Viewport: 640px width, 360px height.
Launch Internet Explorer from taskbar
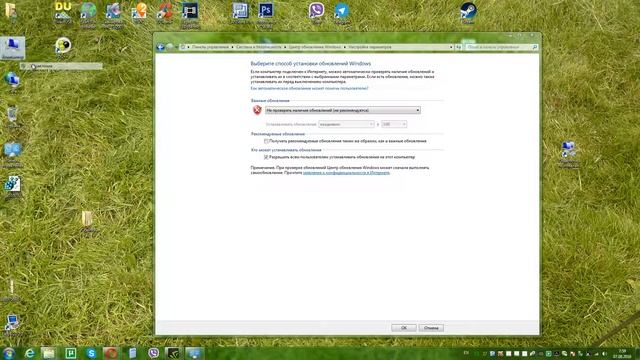tap(29, 353)
